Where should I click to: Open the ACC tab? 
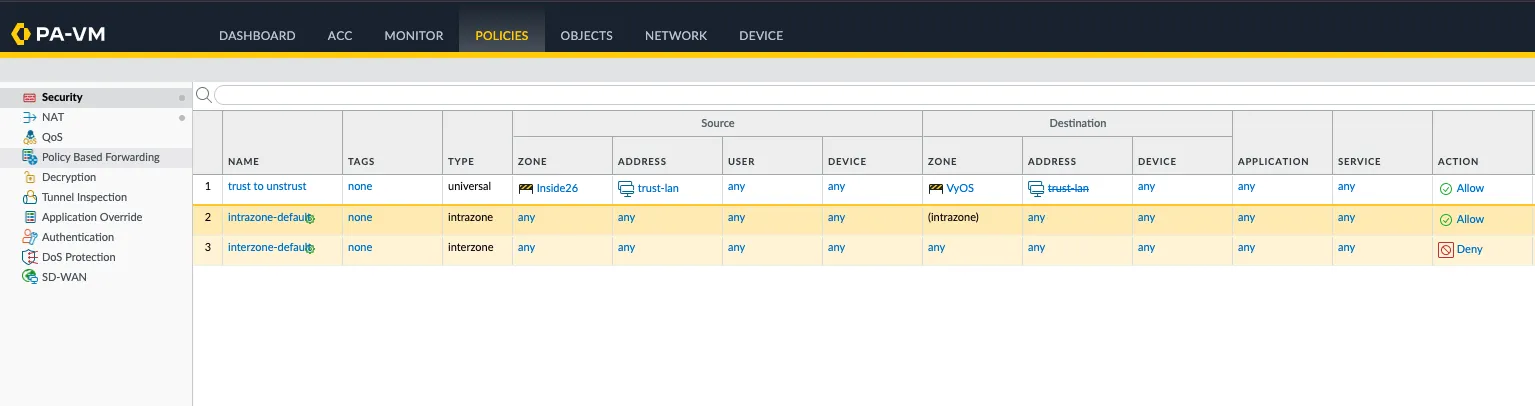[x=340, y=35]
